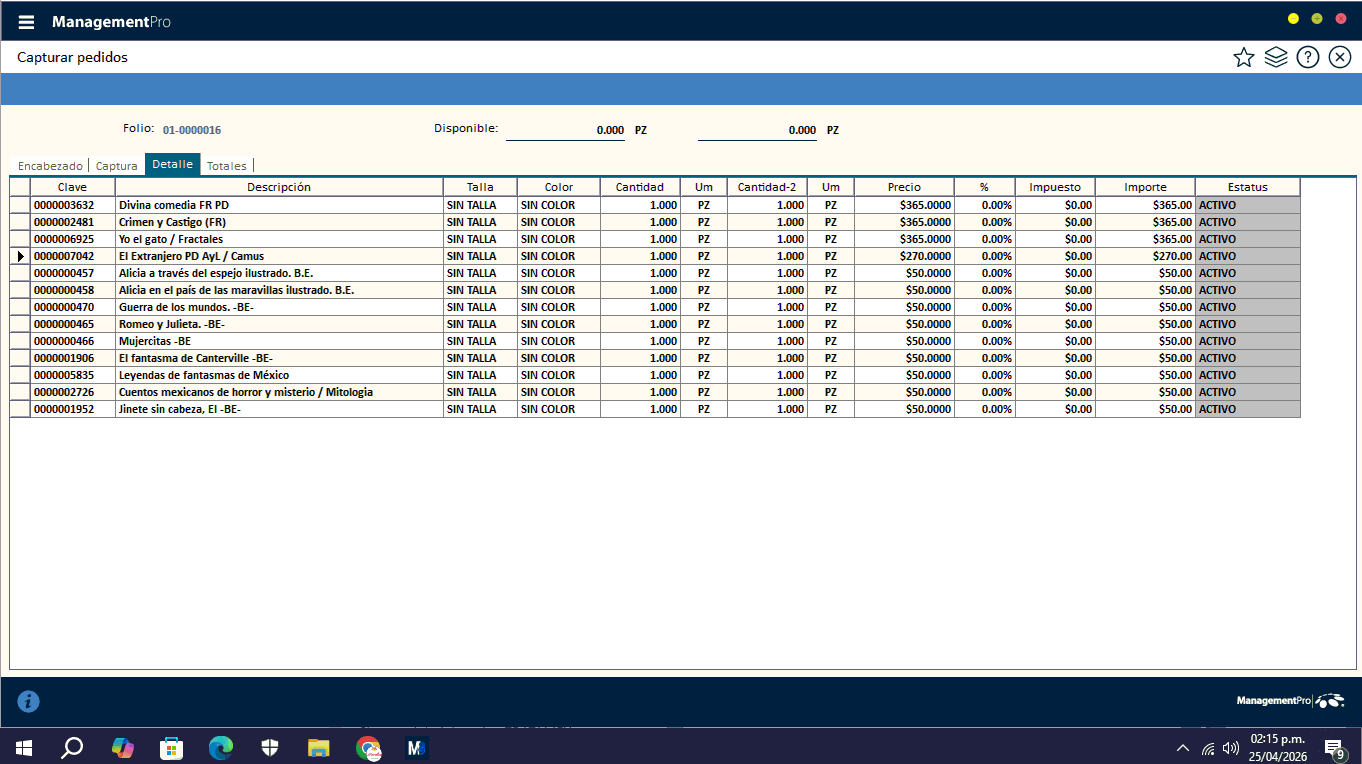Open Microsoft Edge from the taskbar
The image size is (1362, 764).
220,747
